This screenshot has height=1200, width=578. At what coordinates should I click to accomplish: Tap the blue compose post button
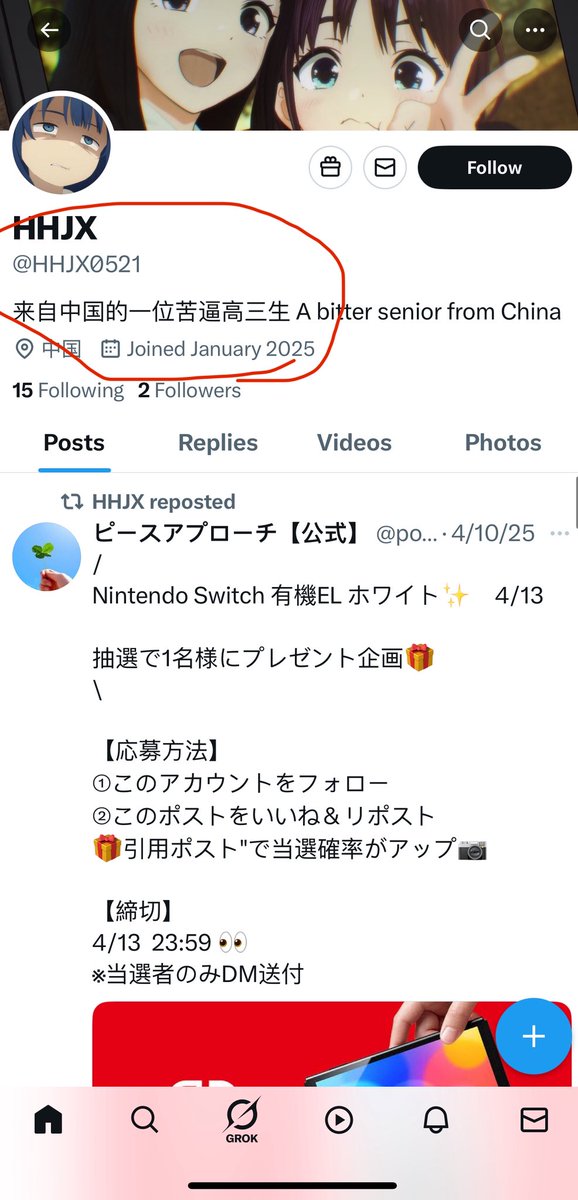[x=533, y=1036]
